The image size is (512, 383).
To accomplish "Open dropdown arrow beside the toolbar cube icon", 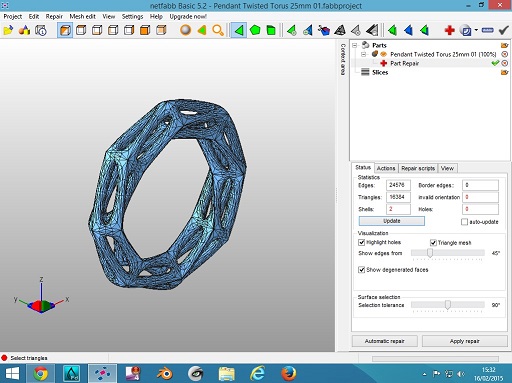I will [x=476, y=30].
